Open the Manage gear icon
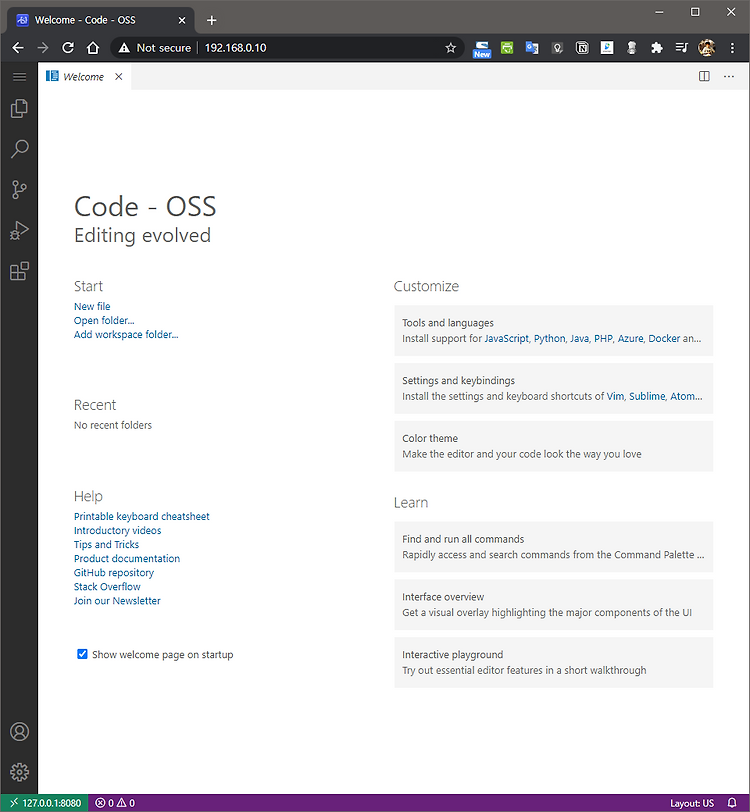 pos(19,772)
